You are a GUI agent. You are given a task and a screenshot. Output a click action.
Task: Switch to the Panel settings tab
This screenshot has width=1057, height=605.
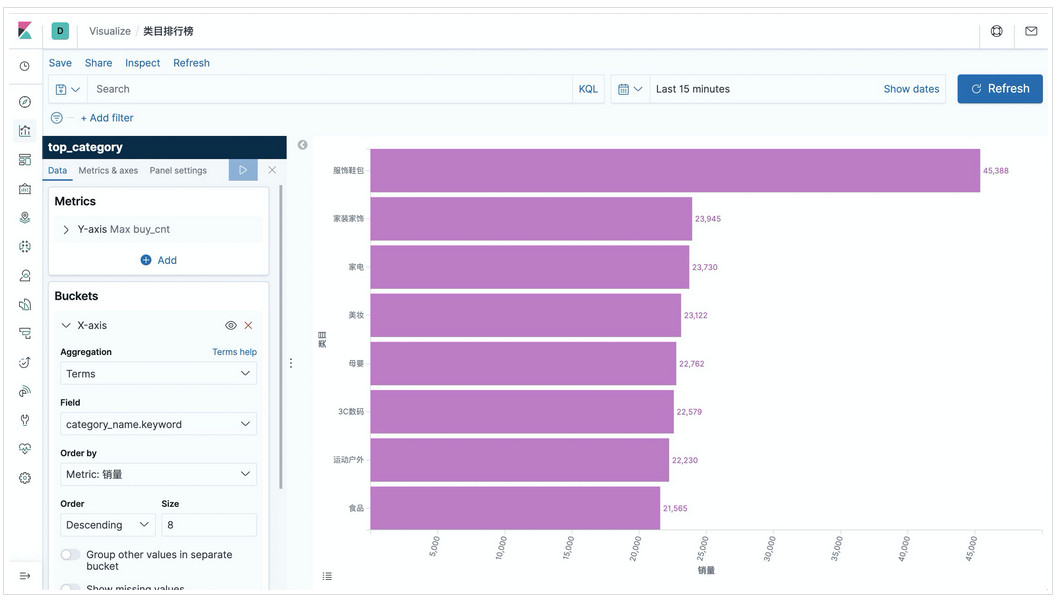[178, 171]
